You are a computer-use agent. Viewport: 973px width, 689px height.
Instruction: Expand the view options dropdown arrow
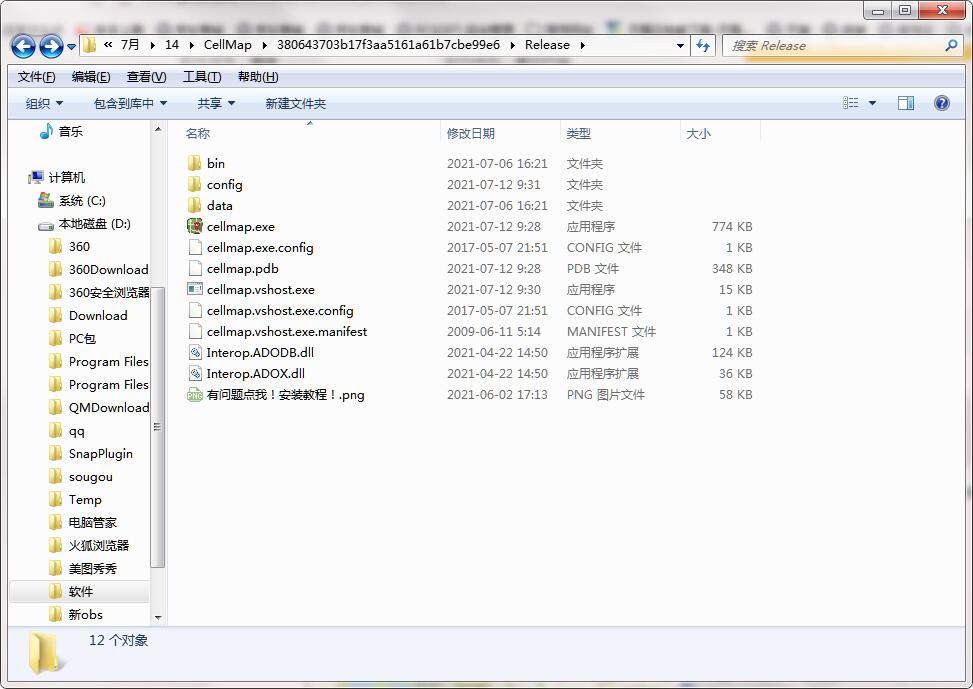coord(872,103)
